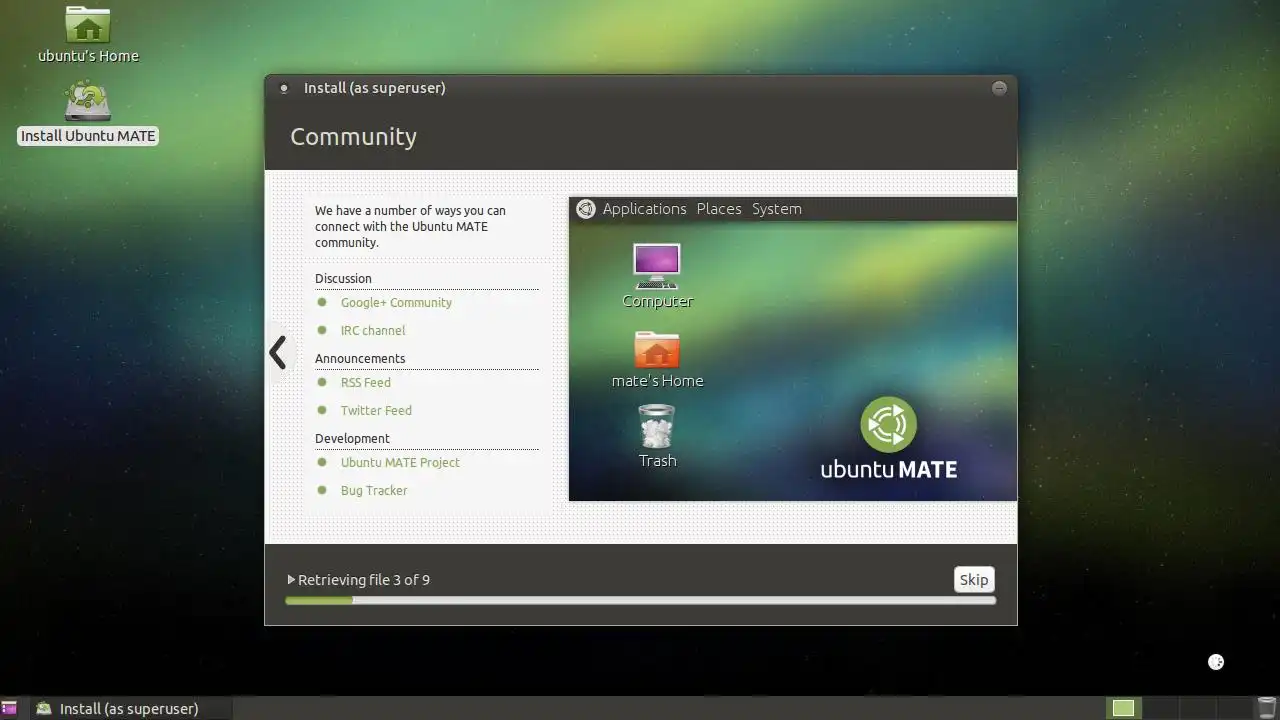Click the Computer icon in the slideshow preview
Viewport: 1280px width, 720px height.
(657, 276)
